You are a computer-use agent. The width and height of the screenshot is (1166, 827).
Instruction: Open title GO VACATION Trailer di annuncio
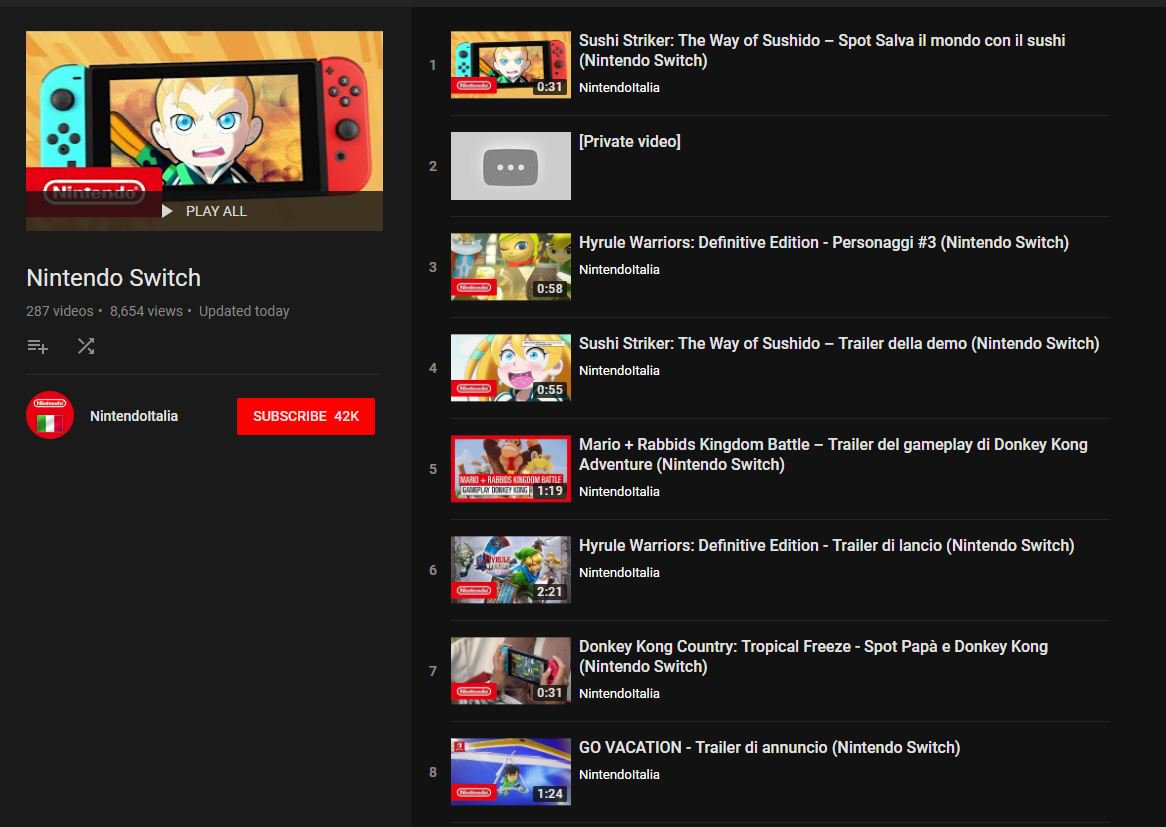(x=770, y=747)
